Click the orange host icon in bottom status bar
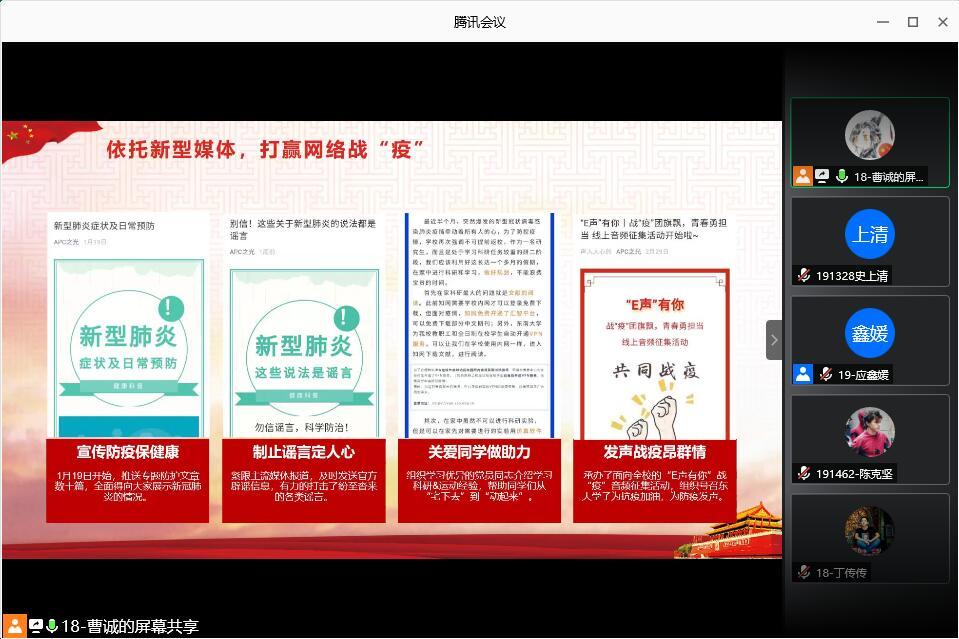 pos(15,626)
